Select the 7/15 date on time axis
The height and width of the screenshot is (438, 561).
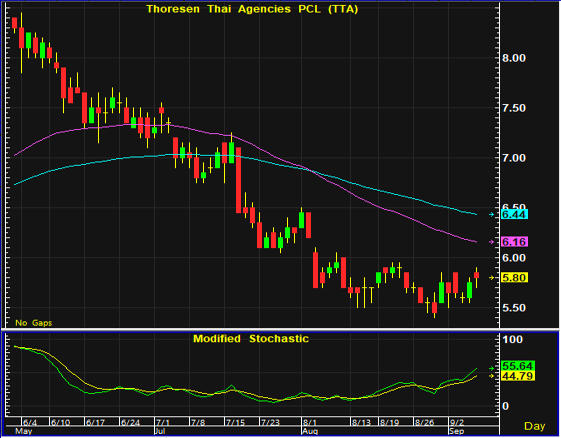tap(235, 423)
